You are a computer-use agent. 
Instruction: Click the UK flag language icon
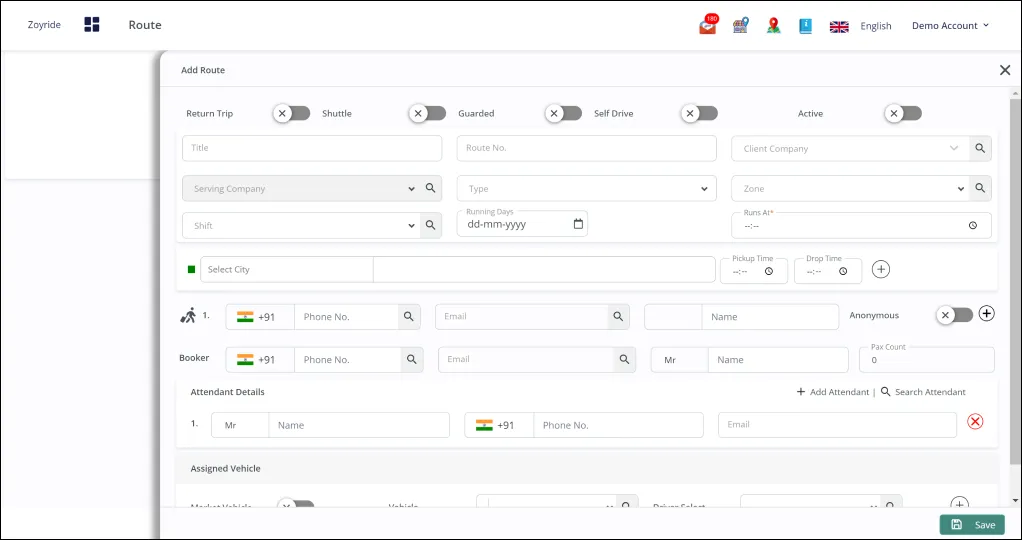click(x=839, y=26)
